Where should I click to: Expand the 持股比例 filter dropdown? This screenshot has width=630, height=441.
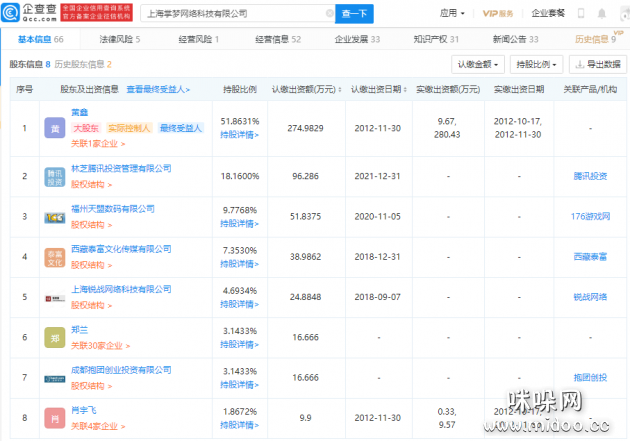536,64
